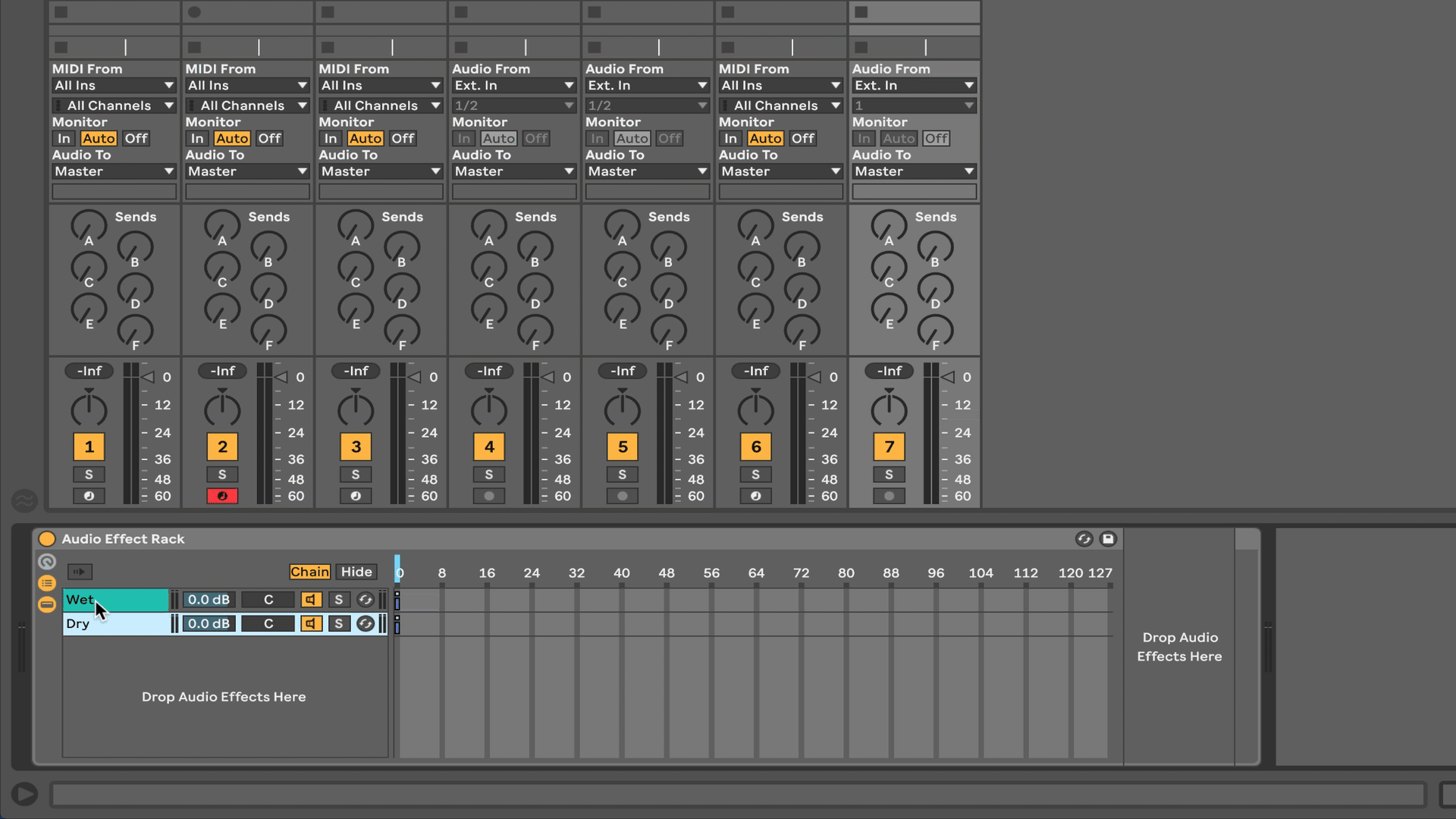Set track 6 monitor to Off
1456x819 pixels.
[x=802, y=139]
